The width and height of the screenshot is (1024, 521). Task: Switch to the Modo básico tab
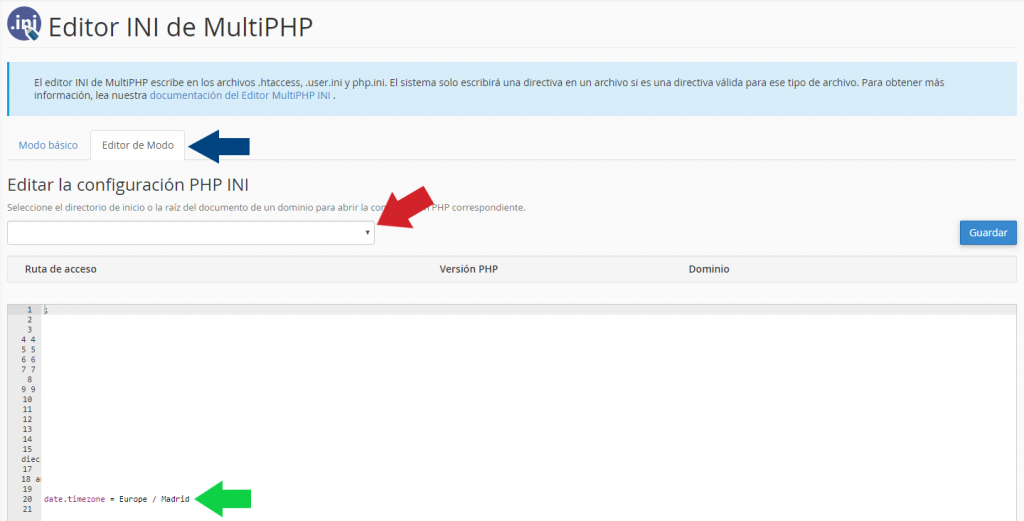tap(48, 145)
